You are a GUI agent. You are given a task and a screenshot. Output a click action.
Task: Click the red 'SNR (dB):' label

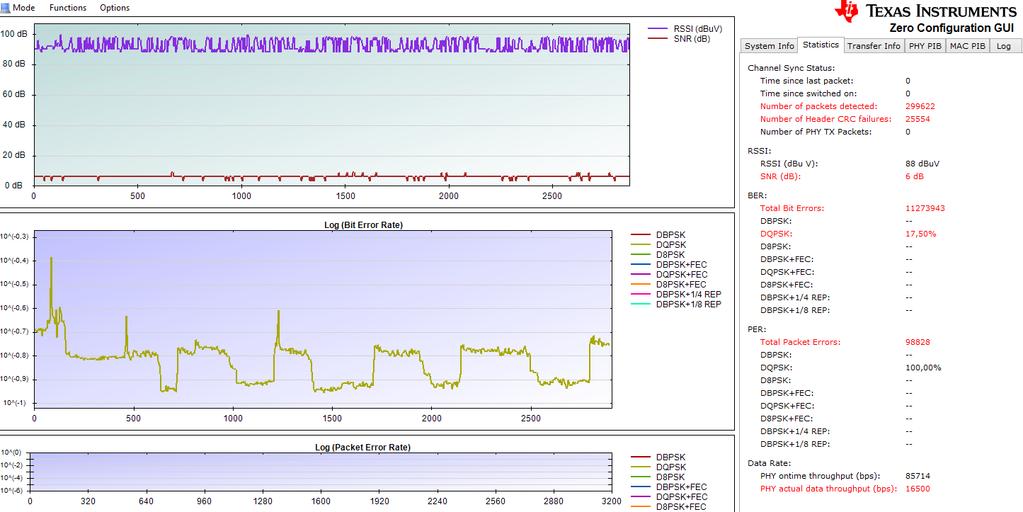[780, 176]
